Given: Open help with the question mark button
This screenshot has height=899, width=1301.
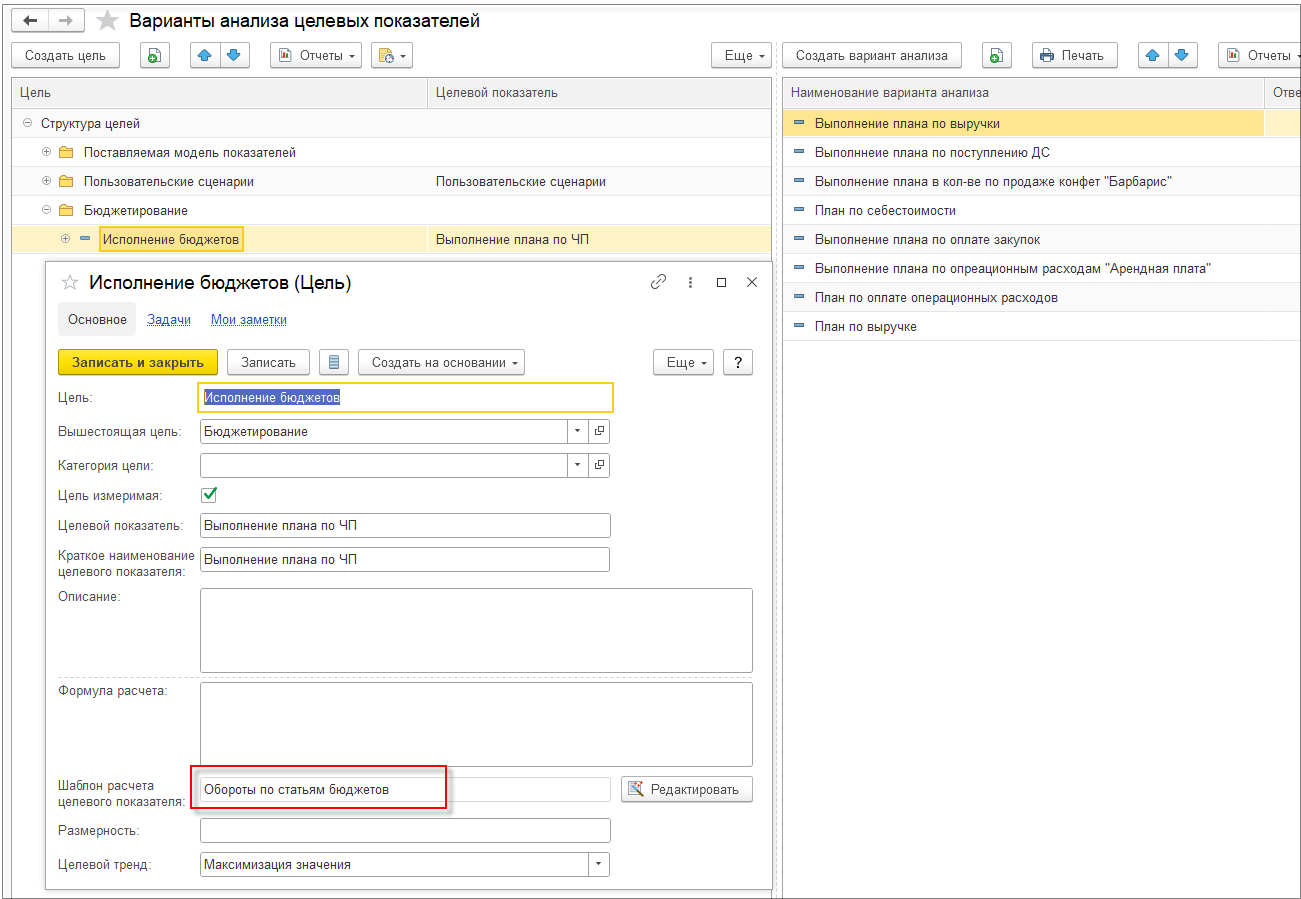Looking at the screenshot, I should click(737, 362).
